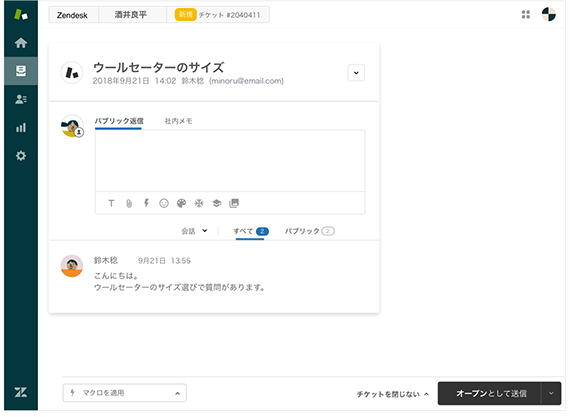Open the Home dashboard from sidebar

[21, 43]
